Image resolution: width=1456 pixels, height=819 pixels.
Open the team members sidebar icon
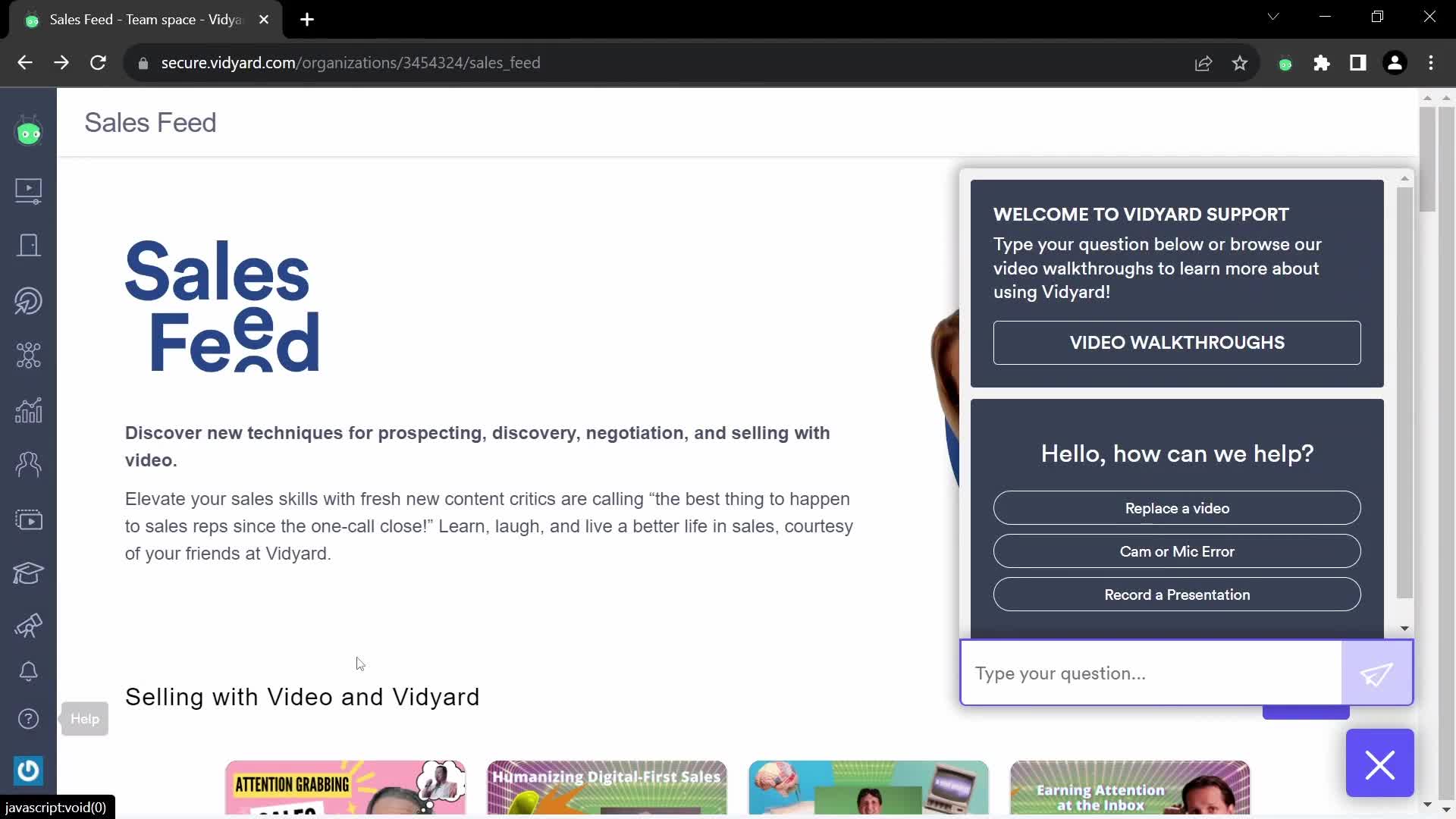(29, 464)
